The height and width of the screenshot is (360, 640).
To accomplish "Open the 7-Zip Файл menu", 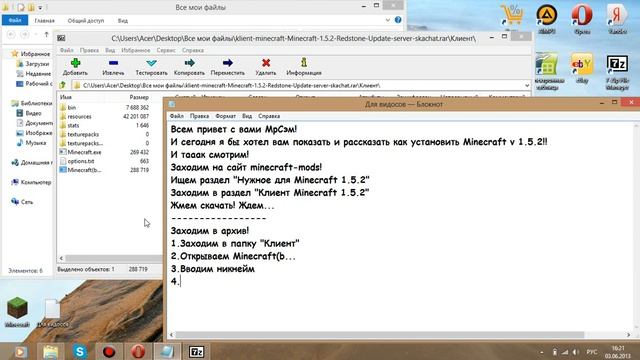I will pos(67,50).
